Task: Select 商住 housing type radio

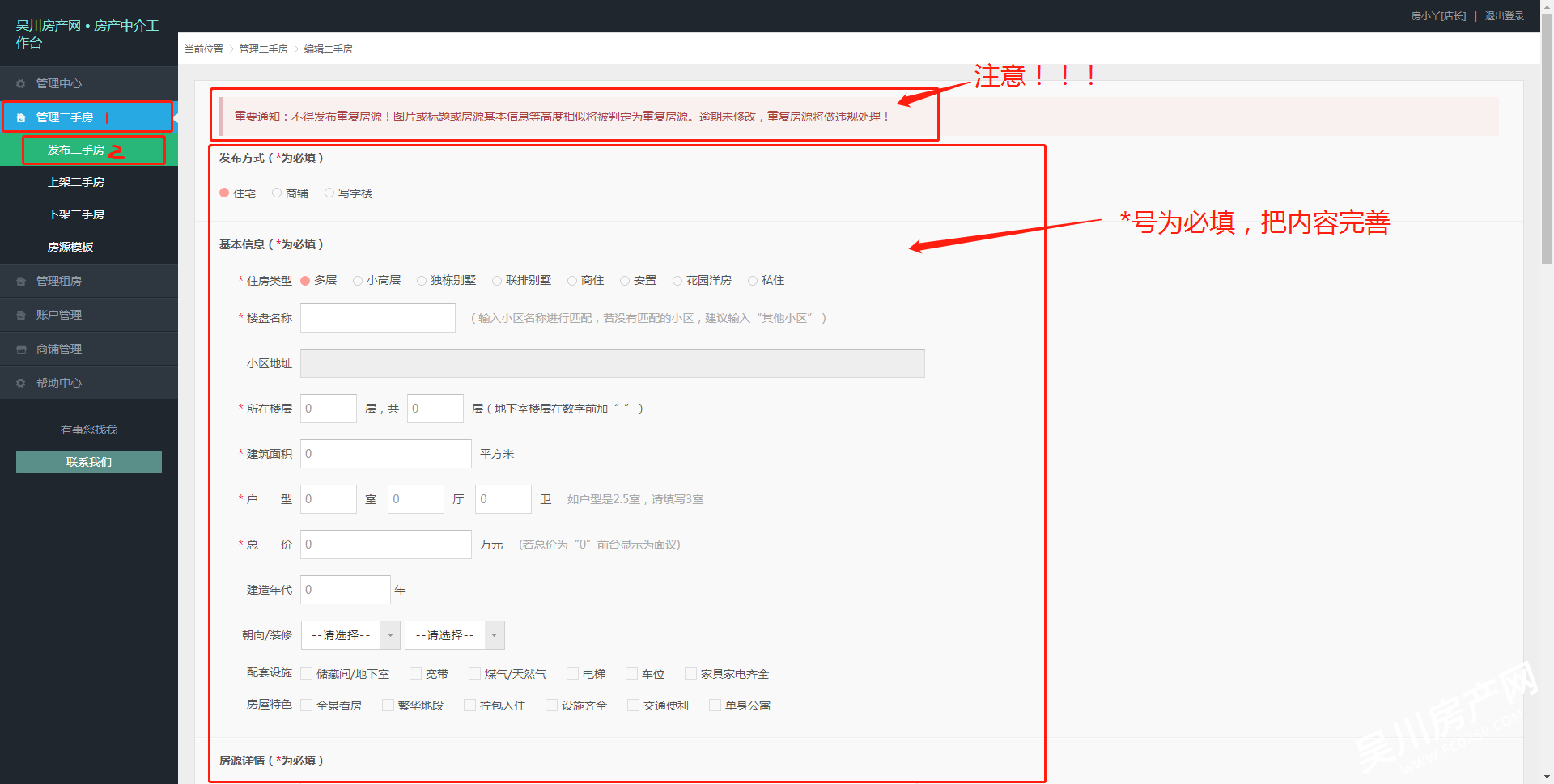Action: pyautogui.click(x=572, y=281)
